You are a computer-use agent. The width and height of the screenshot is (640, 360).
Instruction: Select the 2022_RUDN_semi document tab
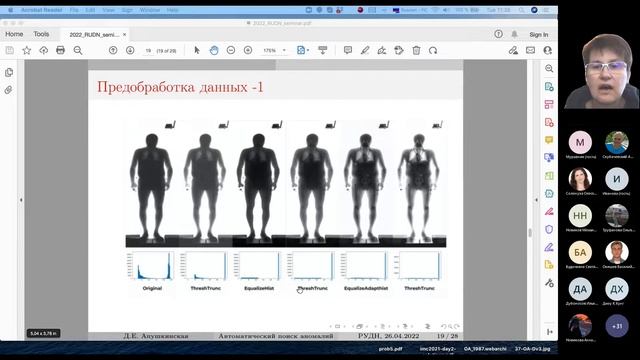(x=94, y=35)
